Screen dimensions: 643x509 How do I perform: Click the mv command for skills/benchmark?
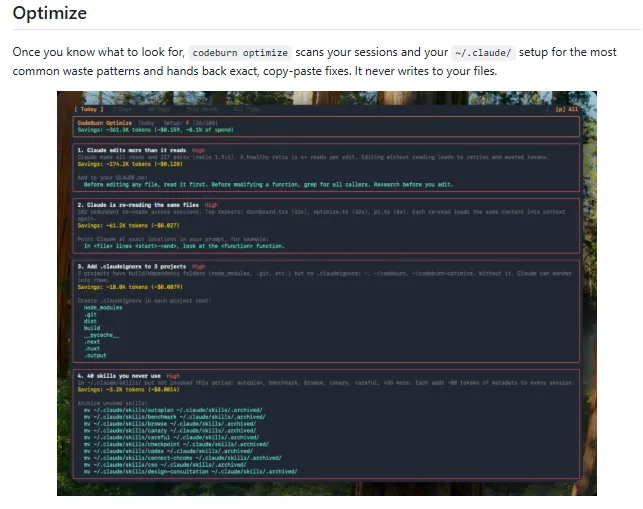[x=175, y=417]
